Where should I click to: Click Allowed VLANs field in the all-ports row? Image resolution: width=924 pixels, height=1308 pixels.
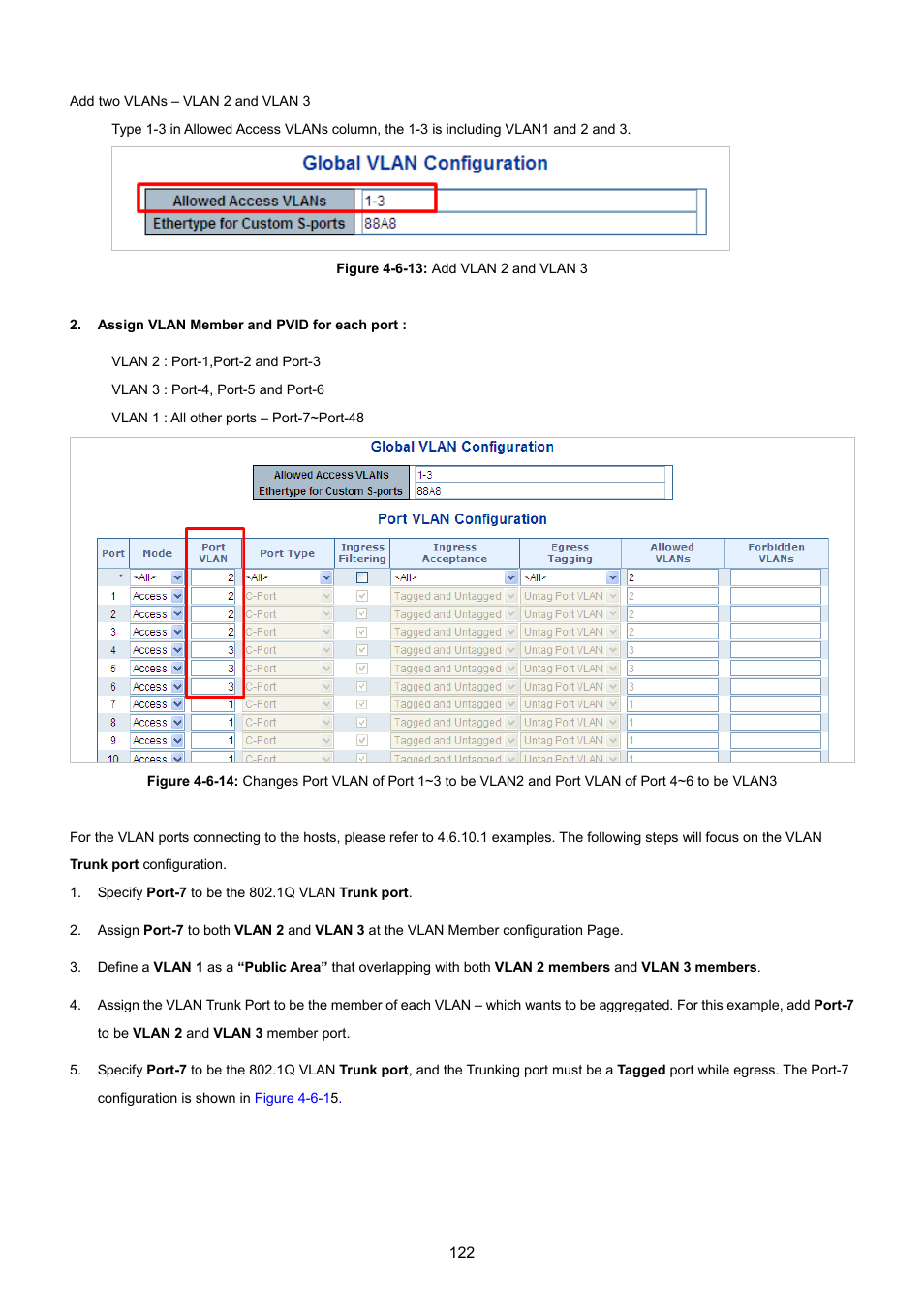point(672,577)
